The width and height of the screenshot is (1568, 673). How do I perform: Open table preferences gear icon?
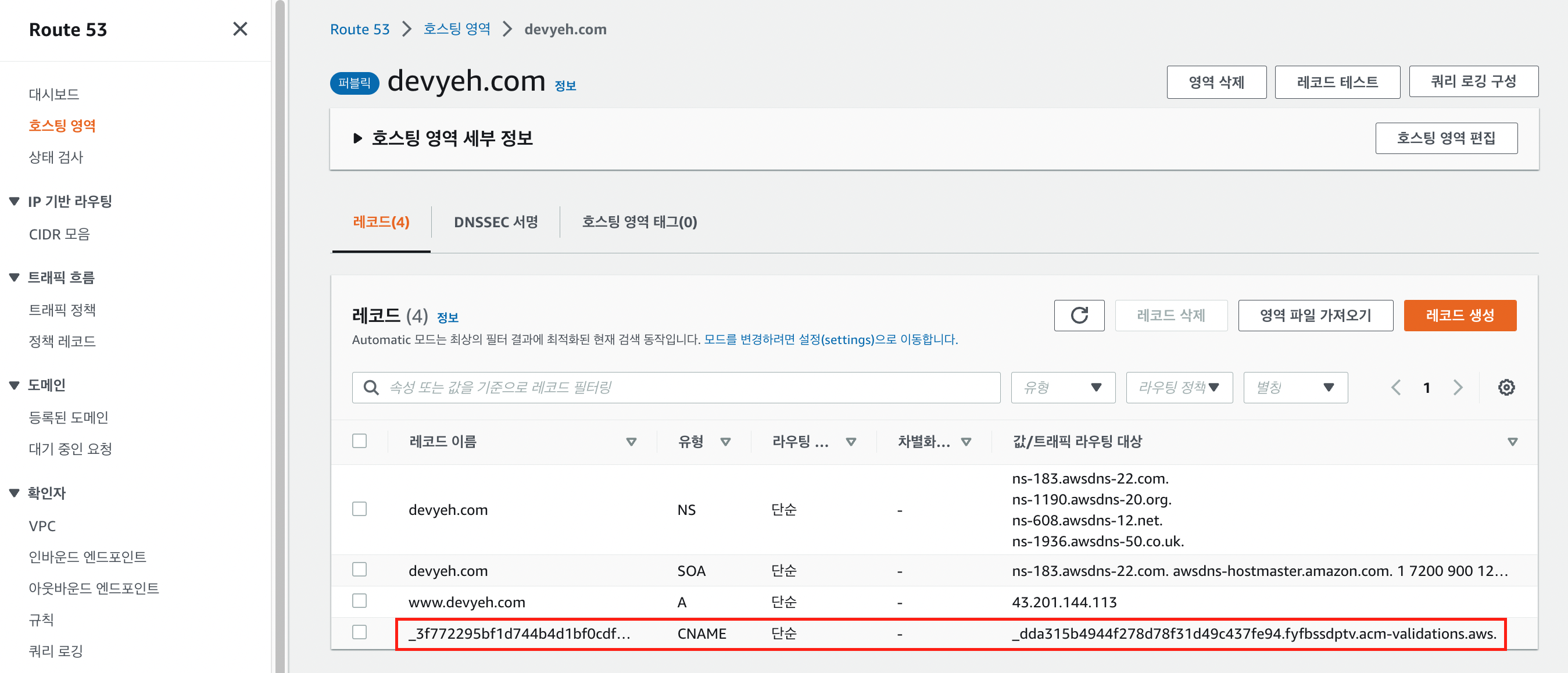tap(1506, 388)
